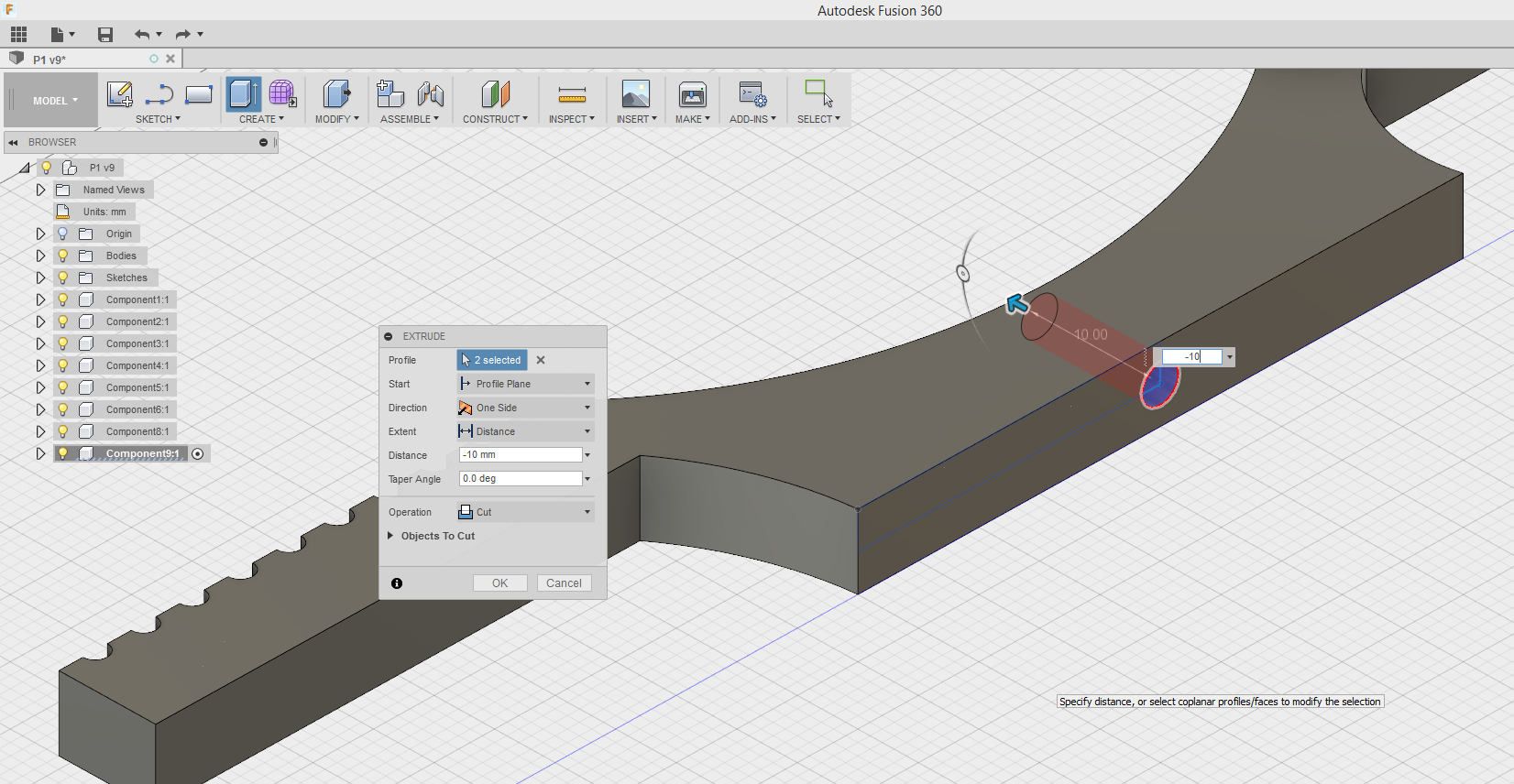Click the Undo arrow
Image resolution: width=1514 pixels, height=784 pixels.
click(142, 35)
